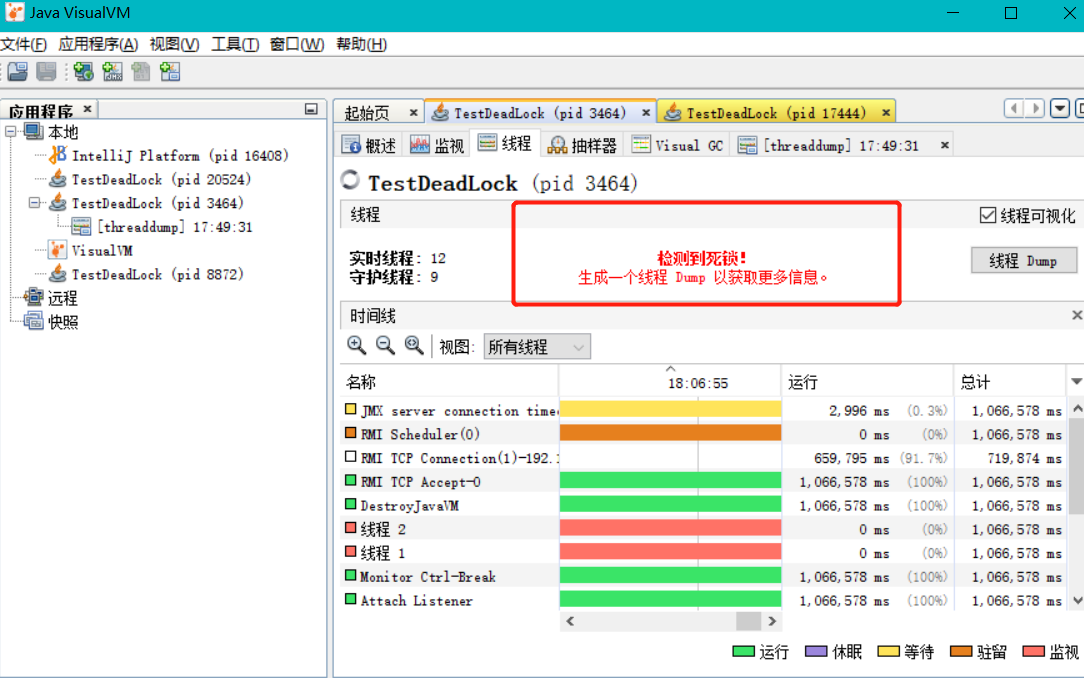Viewport: 1084px width, 678px height.
Task: Close the 时间线 timeline section
Action: coord(1076,315)
